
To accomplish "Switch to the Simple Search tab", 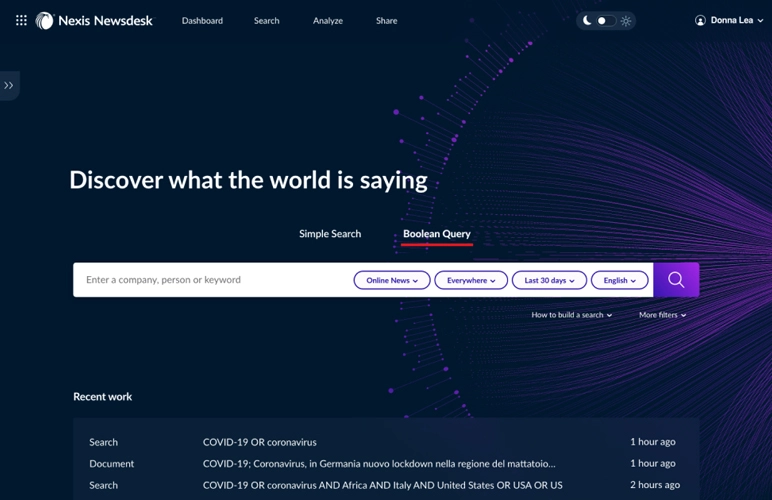I will tap(330, 234).
